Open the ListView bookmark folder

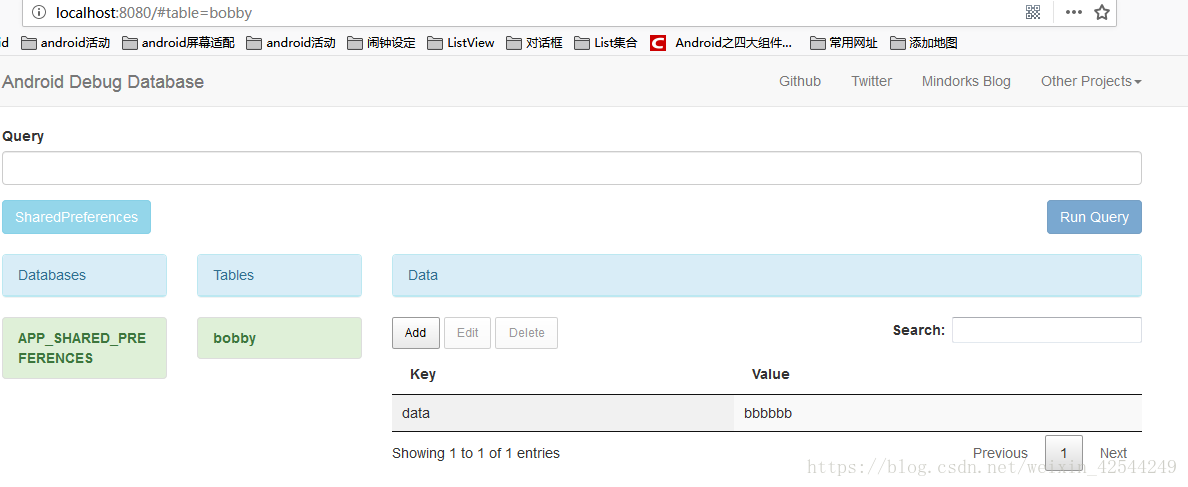point(461,43)
